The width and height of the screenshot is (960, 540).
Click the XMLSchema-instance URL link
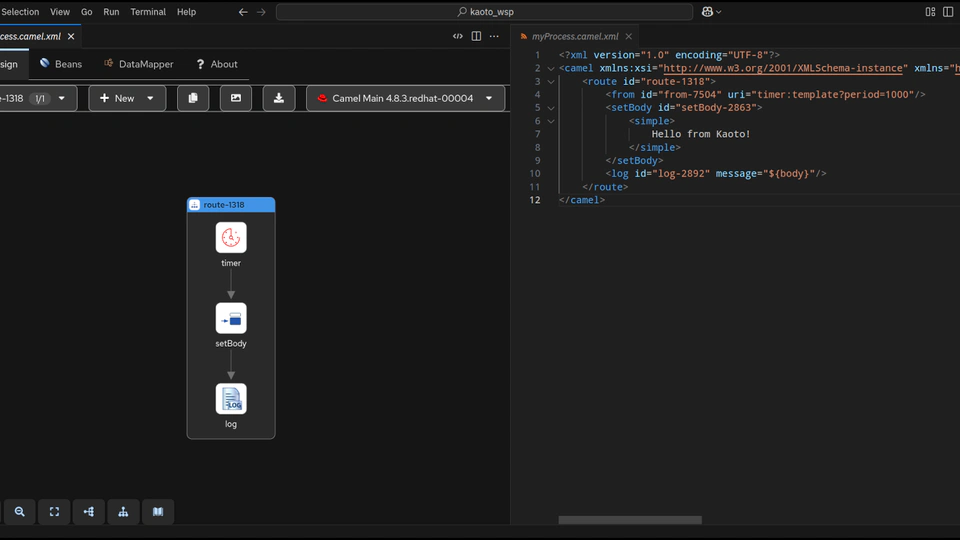(782, 68)
